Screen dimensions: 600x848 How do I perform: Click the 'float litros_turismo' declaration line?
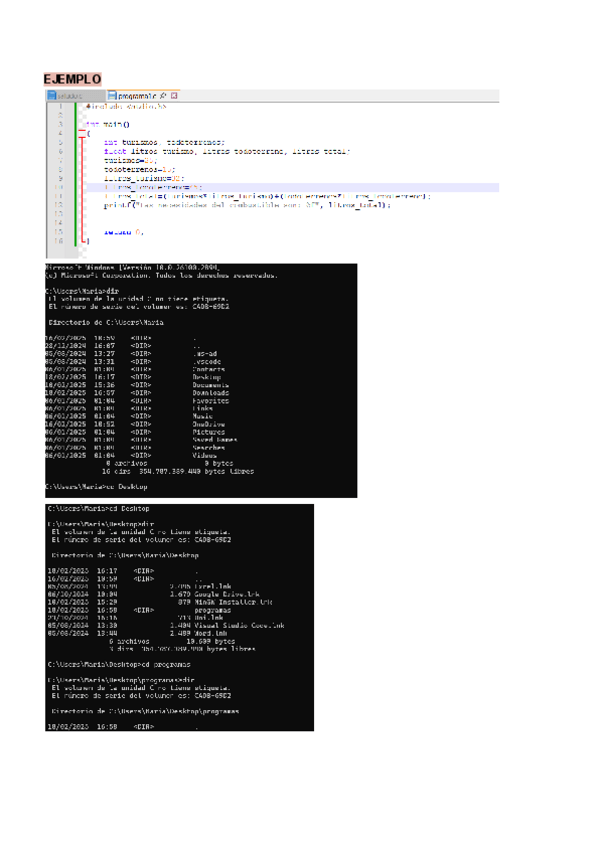click(x=227, y=151)
